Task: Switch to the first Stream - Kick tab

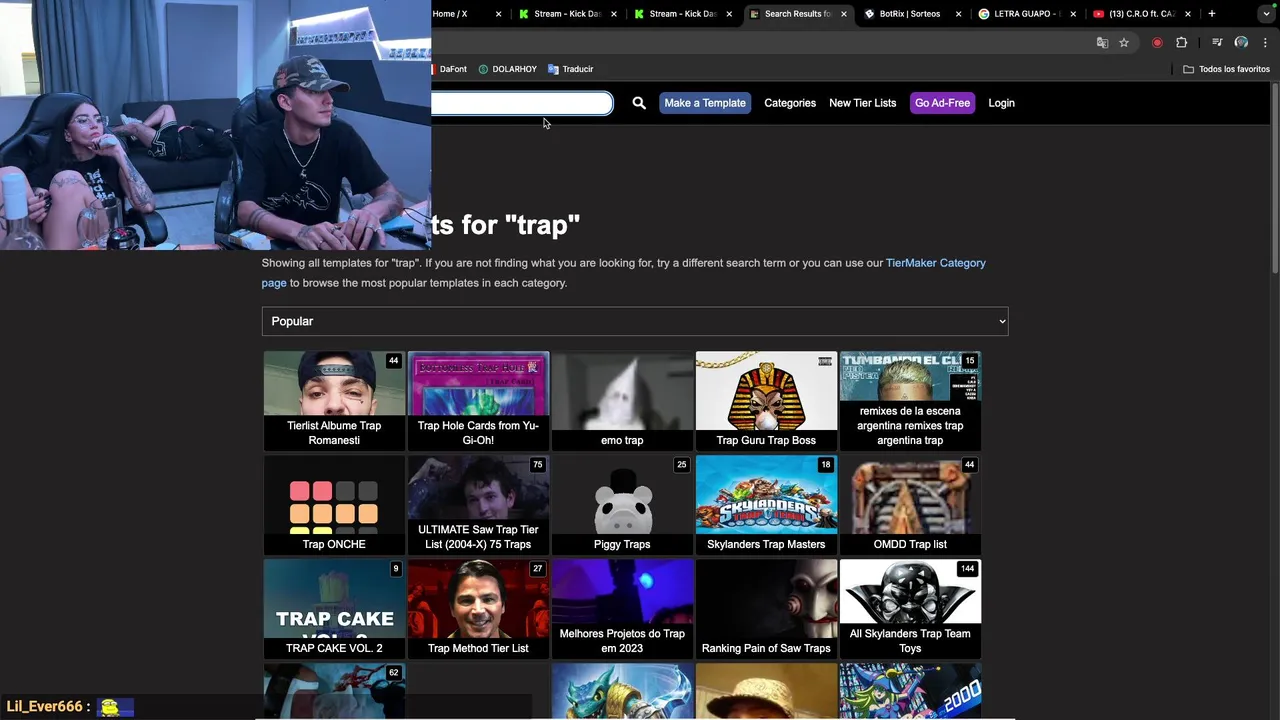Action: pyautogui.click(x=566, y=14)
